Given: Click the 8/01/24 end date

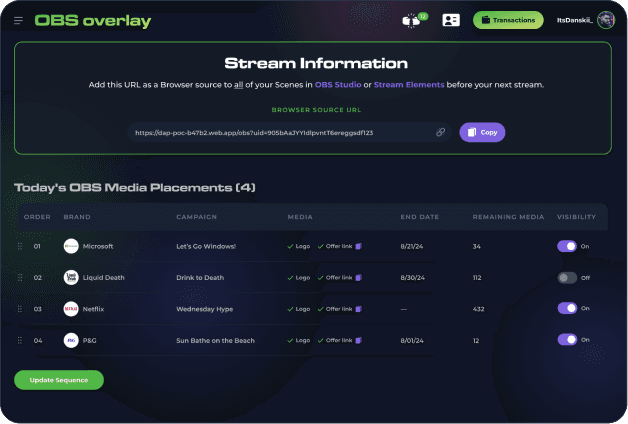Looking at the screenshot, I should click(x=412, y=340).
